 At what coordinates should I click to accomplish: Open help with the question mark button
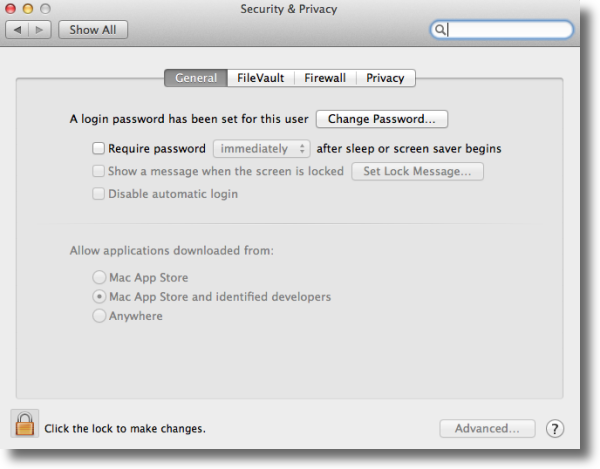tap(554, 428)
